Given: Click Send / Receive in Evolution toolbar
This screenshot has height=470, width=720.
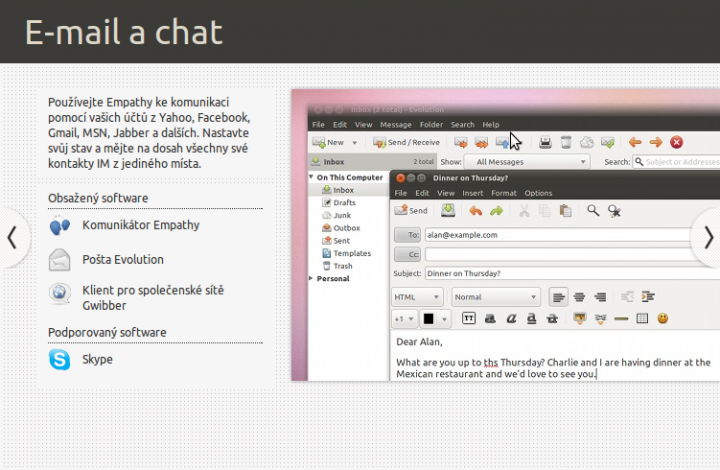Looking at the screenshot, I should tap(406, 143).
